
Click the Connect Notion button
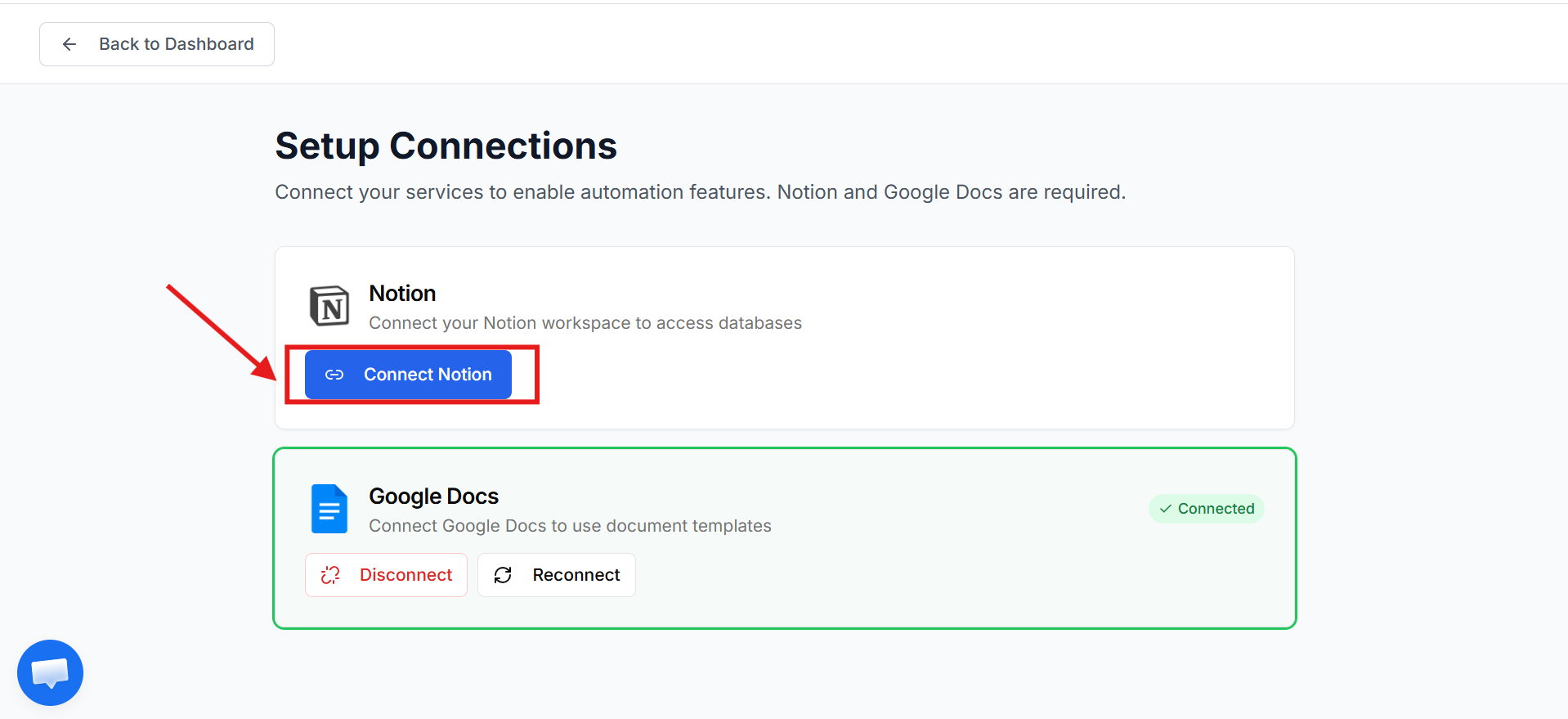[408, 375]
